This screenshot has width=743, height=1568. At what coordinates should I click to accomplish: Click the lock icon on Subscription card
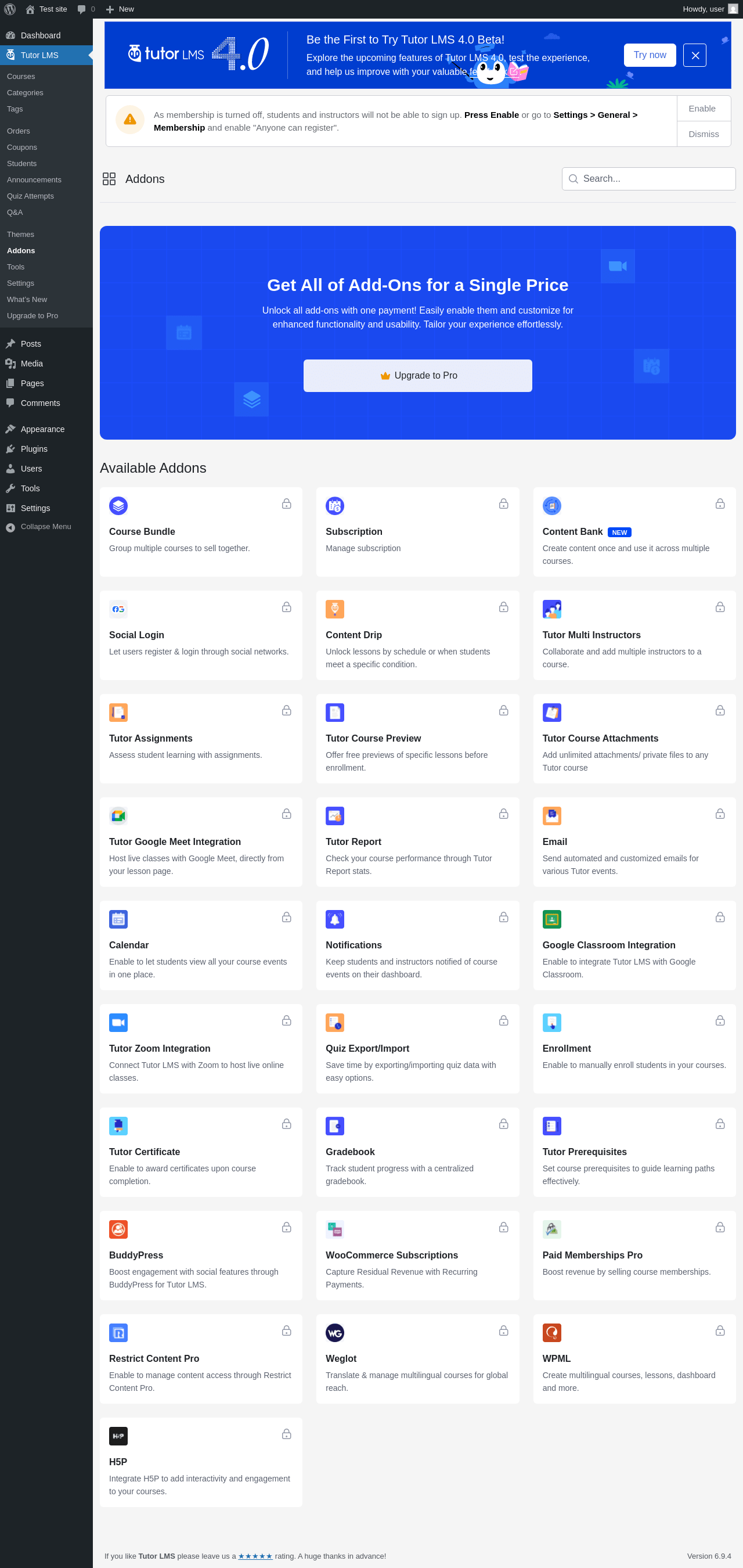503,504
